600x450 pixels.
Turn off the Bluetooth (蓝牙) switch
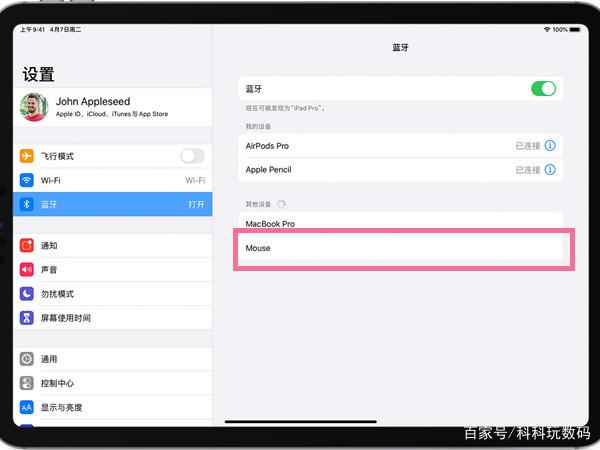[x=543, y=89]
